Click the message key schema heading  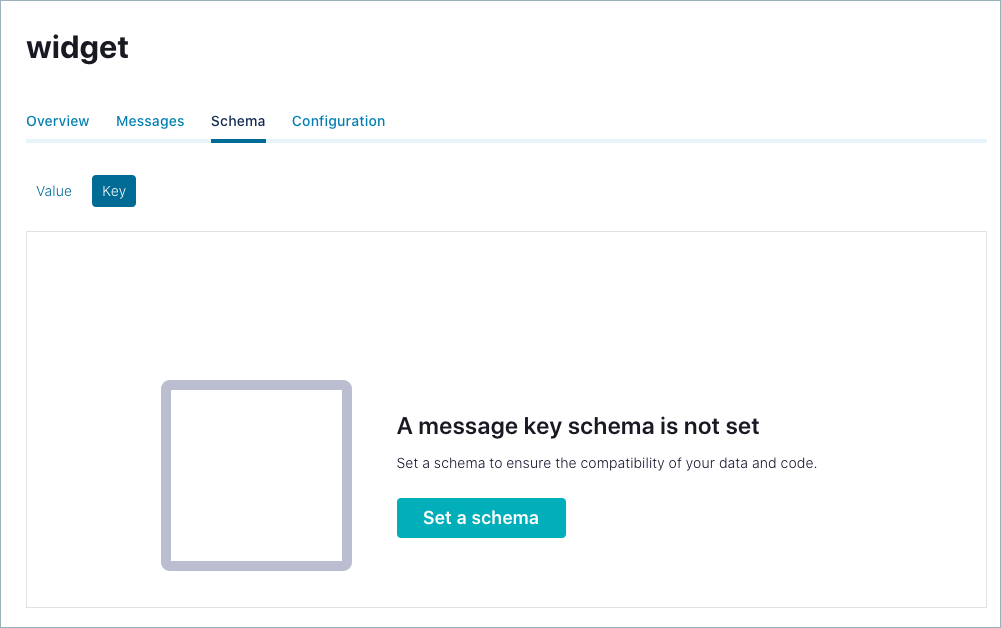[578, 425]
